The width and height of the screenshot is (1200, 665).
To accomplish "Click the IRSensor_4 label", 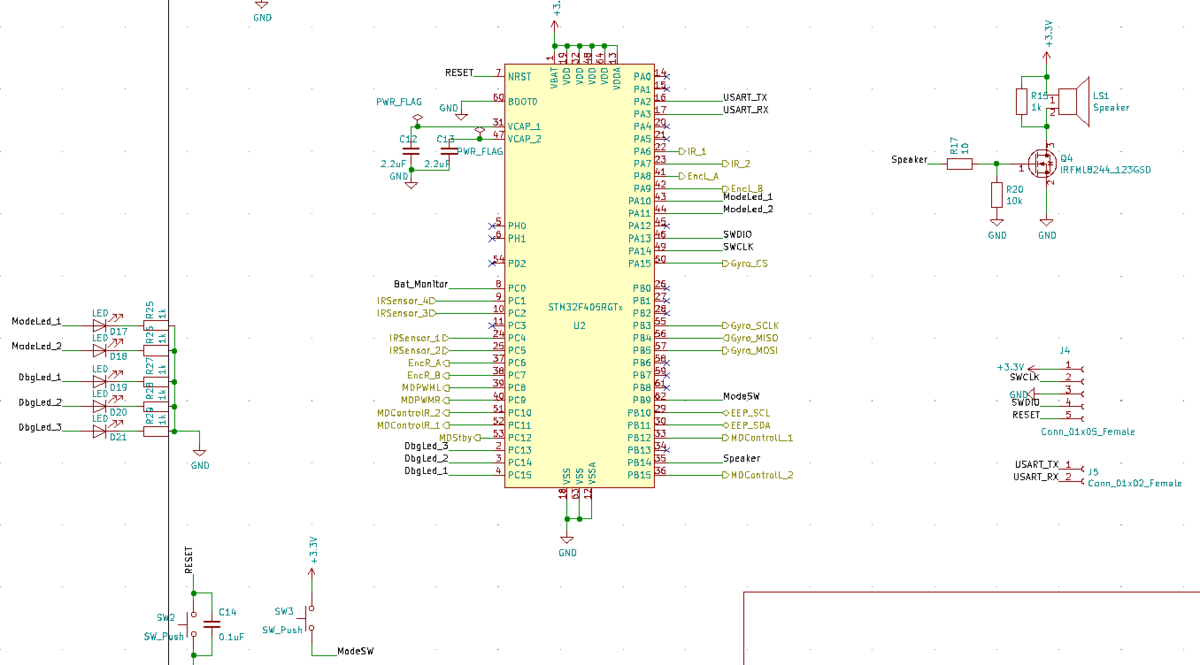I will 406,300.
